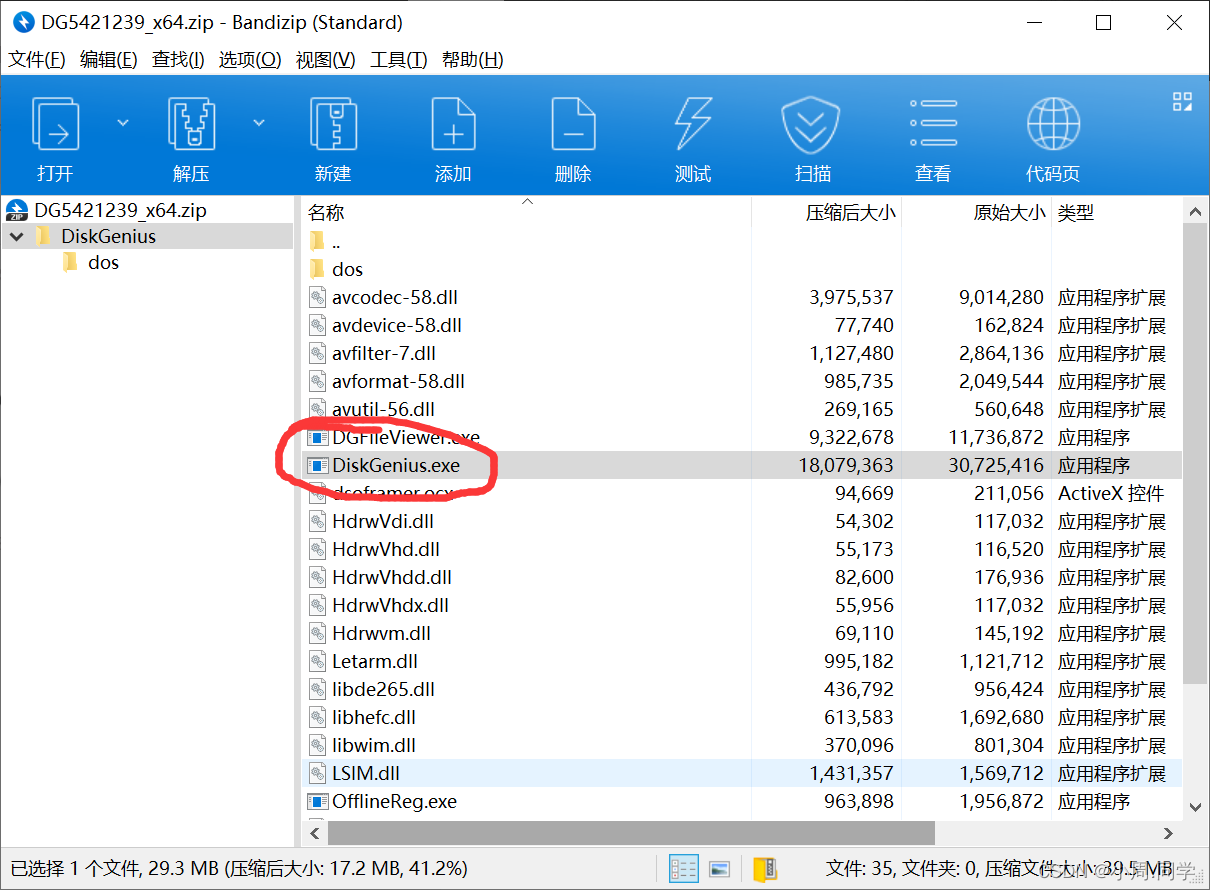
Task: Open dropdown arrow next to 解压
Action: [259, 123]
